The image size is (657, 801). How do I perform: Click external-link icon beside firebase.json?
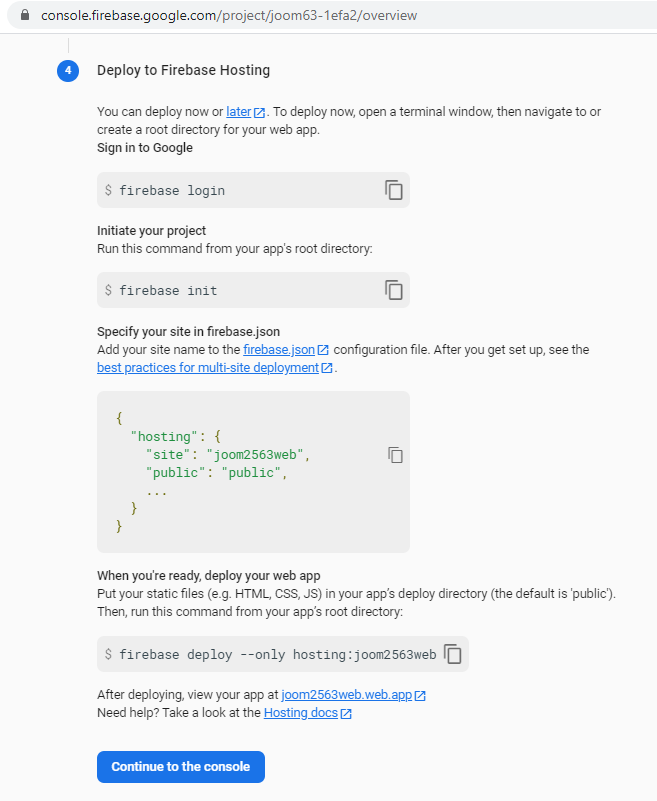323,350
